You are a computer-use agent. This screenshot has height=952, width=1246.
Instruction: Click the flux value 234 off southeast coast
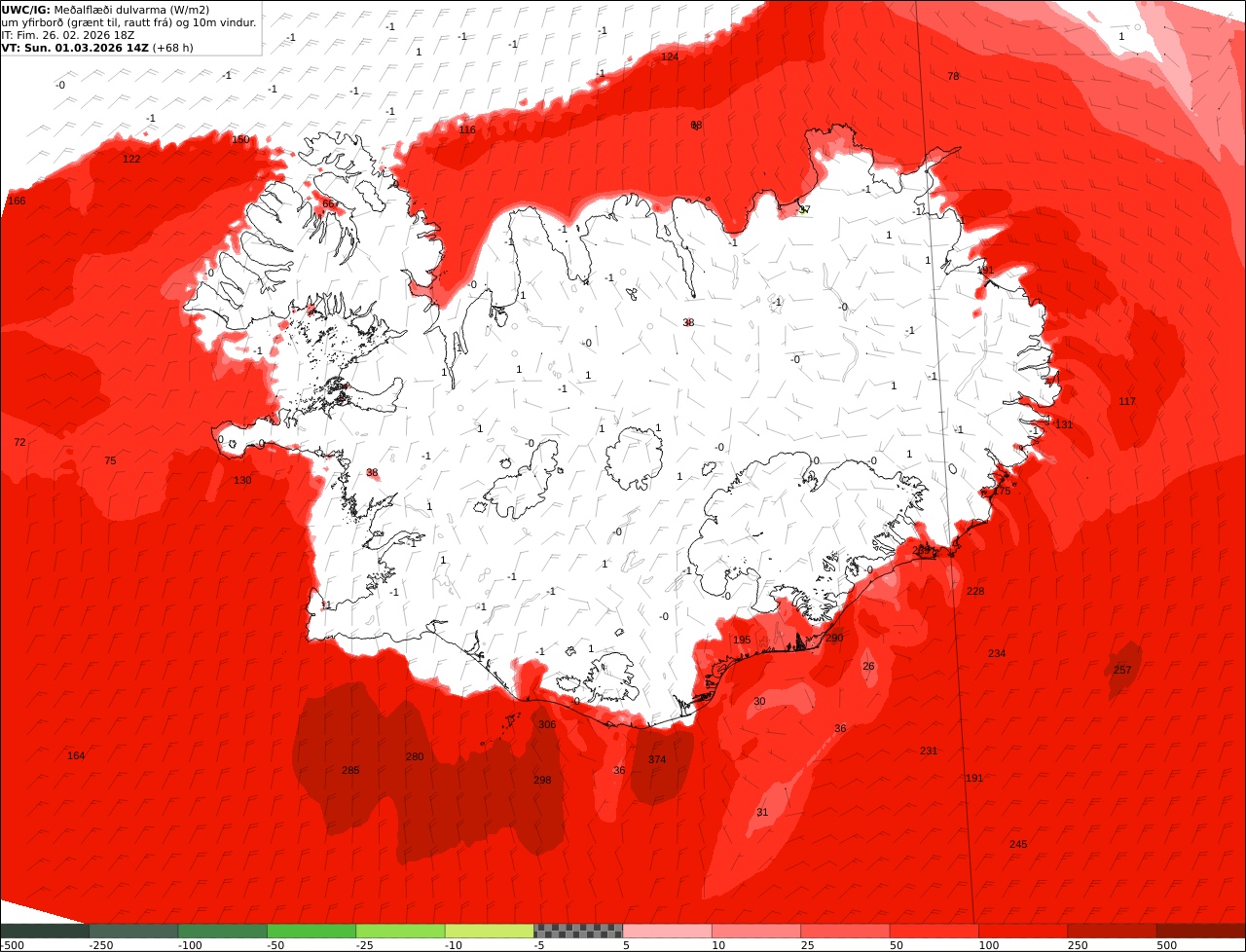tap(997, 653)
